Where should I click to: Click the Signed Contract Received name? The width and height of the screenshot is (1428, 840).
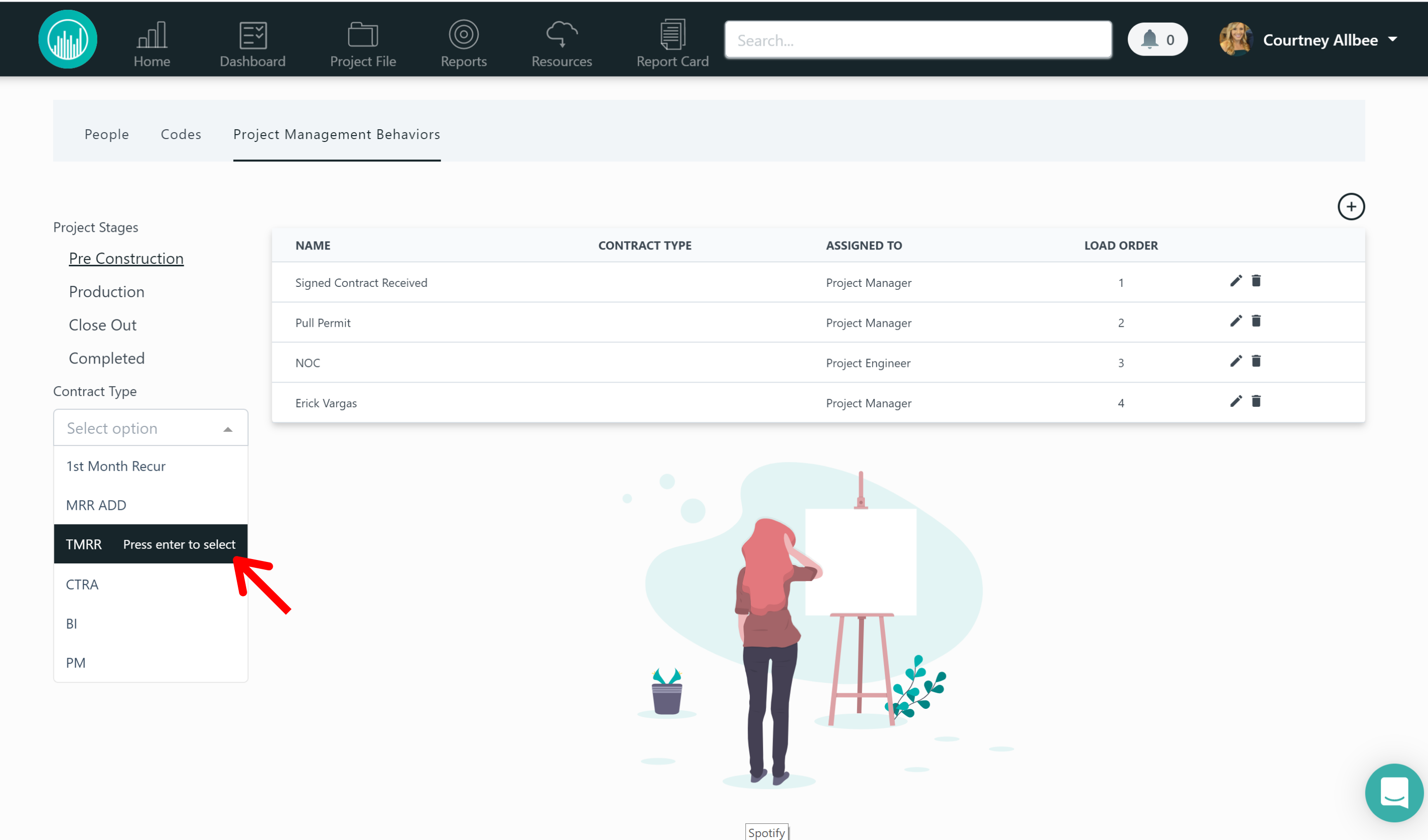(x=361, y=282)
